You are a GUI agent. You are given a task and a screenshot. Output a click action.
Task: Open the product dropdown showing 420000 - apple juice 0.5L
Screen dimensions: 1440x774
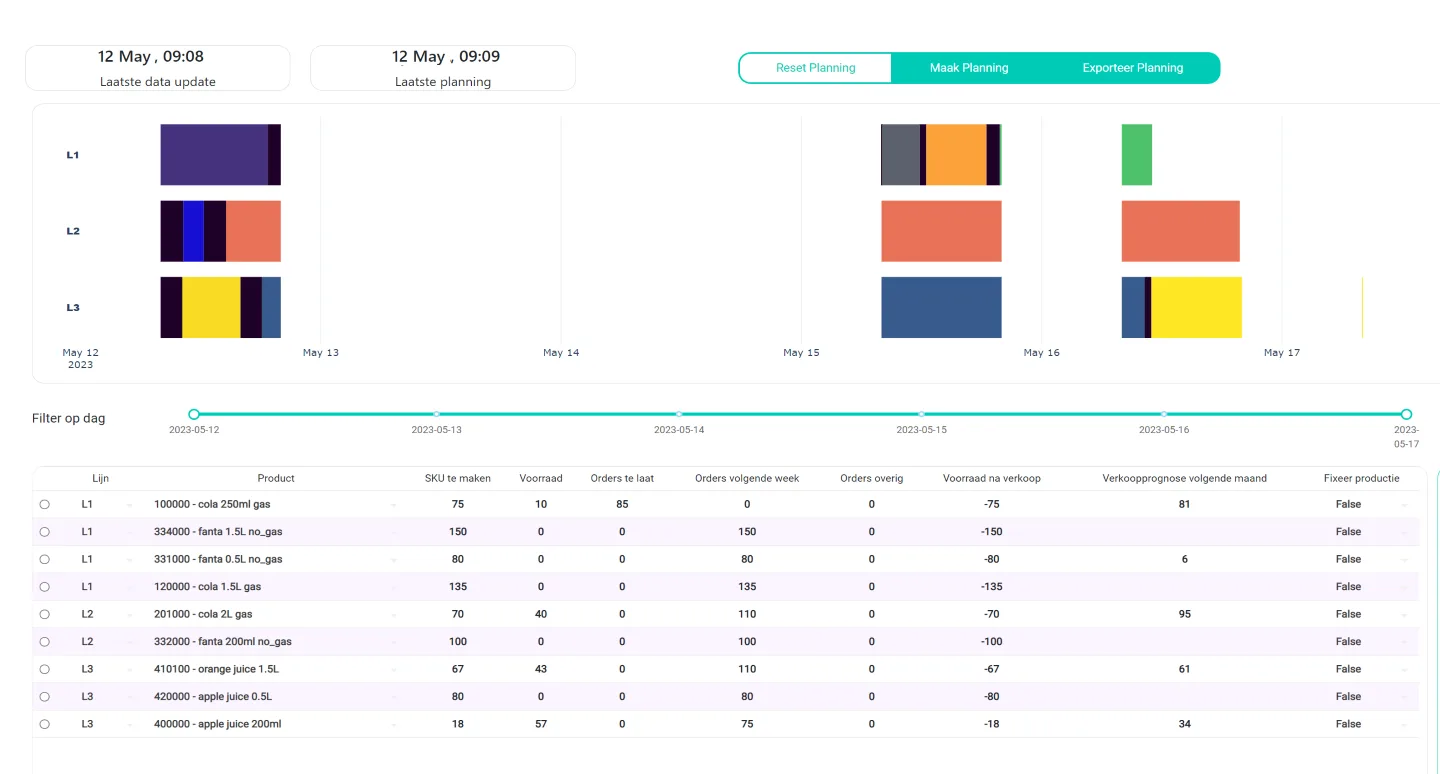[x=393, y=697]
